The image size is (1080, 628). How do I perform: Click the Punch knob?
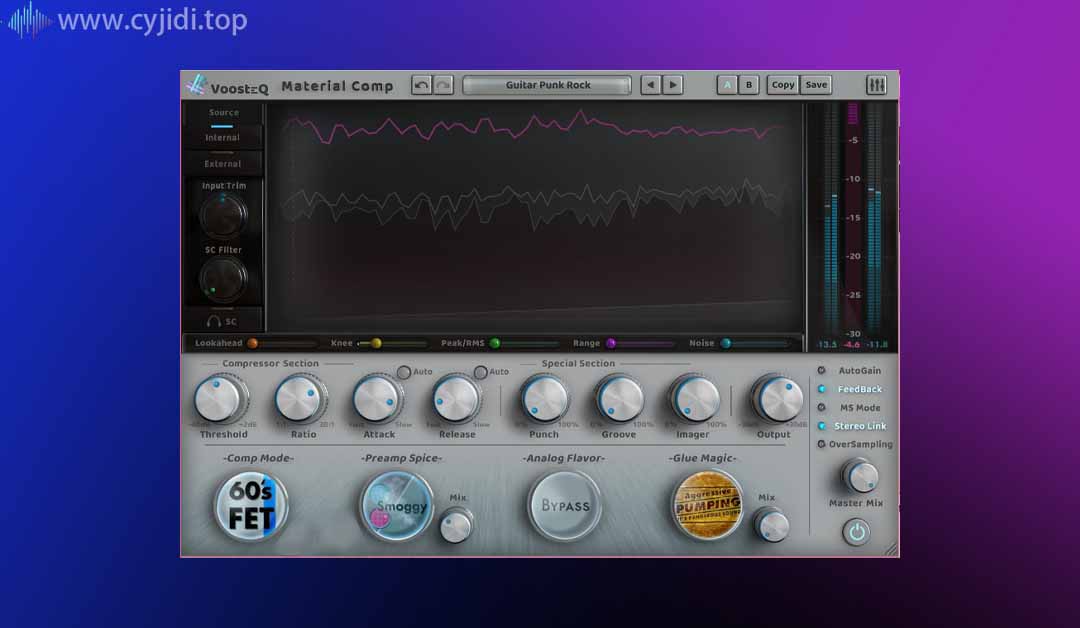[x=544, y=399]
